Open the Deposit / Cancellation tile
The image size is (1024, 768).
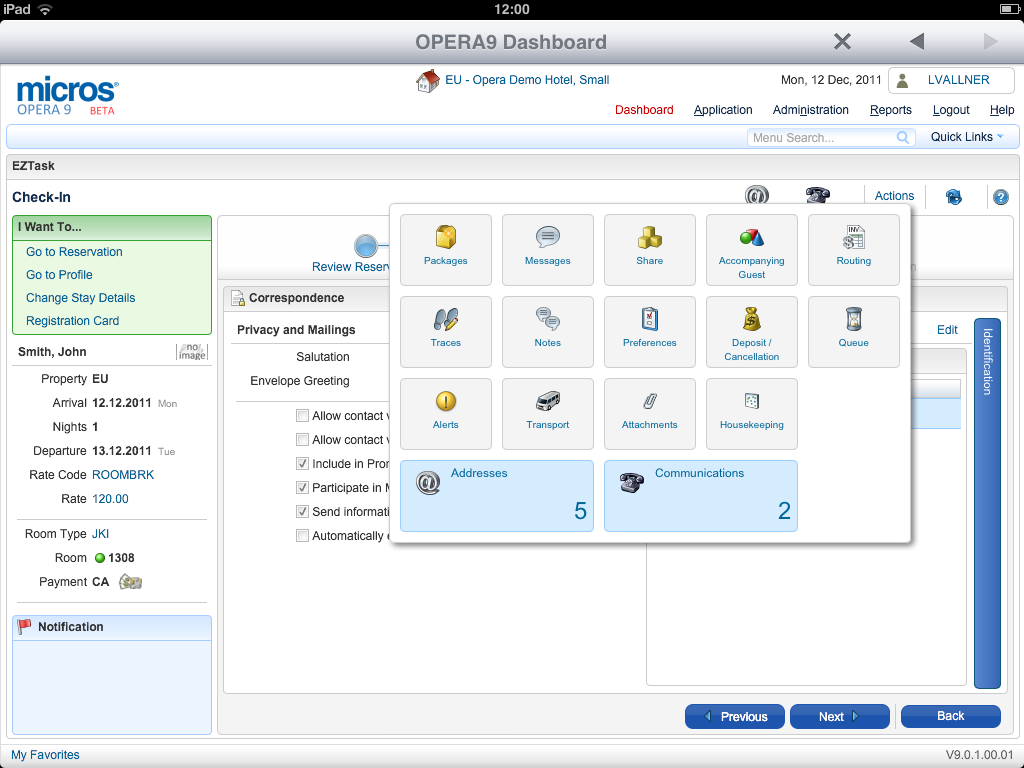(x=751, y=332)
